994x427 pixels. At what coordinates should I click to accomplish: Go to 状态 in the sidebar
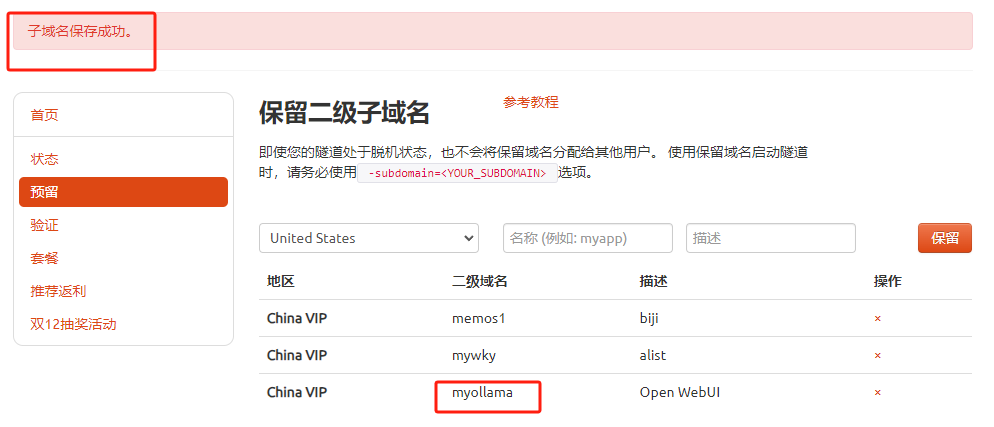[45, 159]
